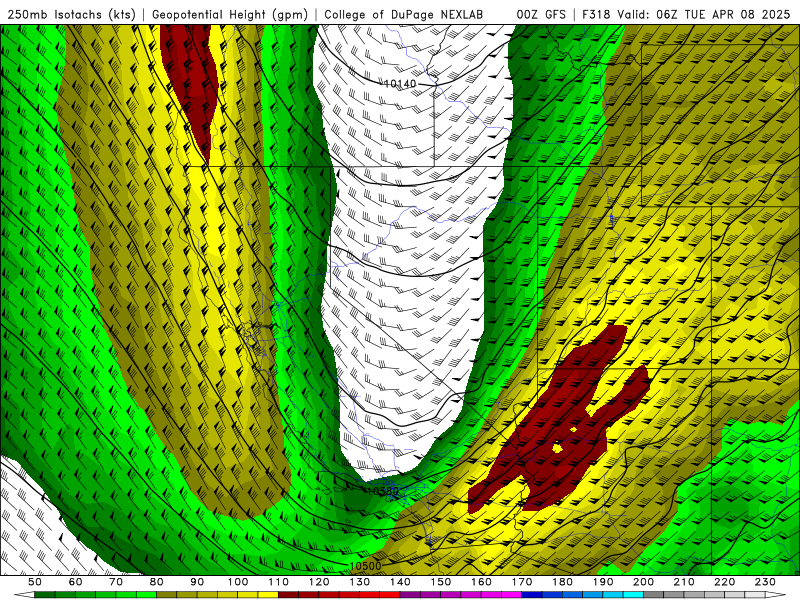Click the 100 value on the color scale

pos(238,582)
